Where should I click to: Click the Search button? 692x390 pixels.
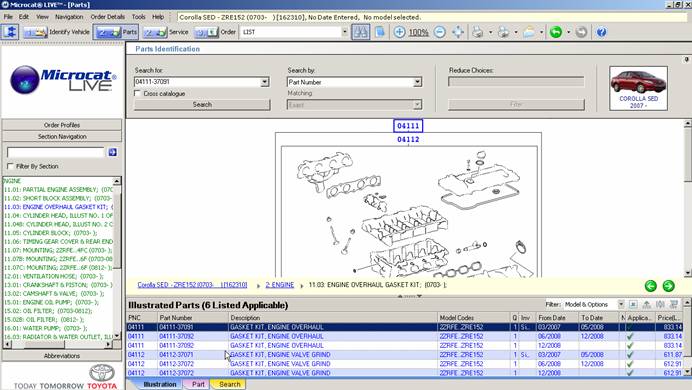click(x=202, y=105)
